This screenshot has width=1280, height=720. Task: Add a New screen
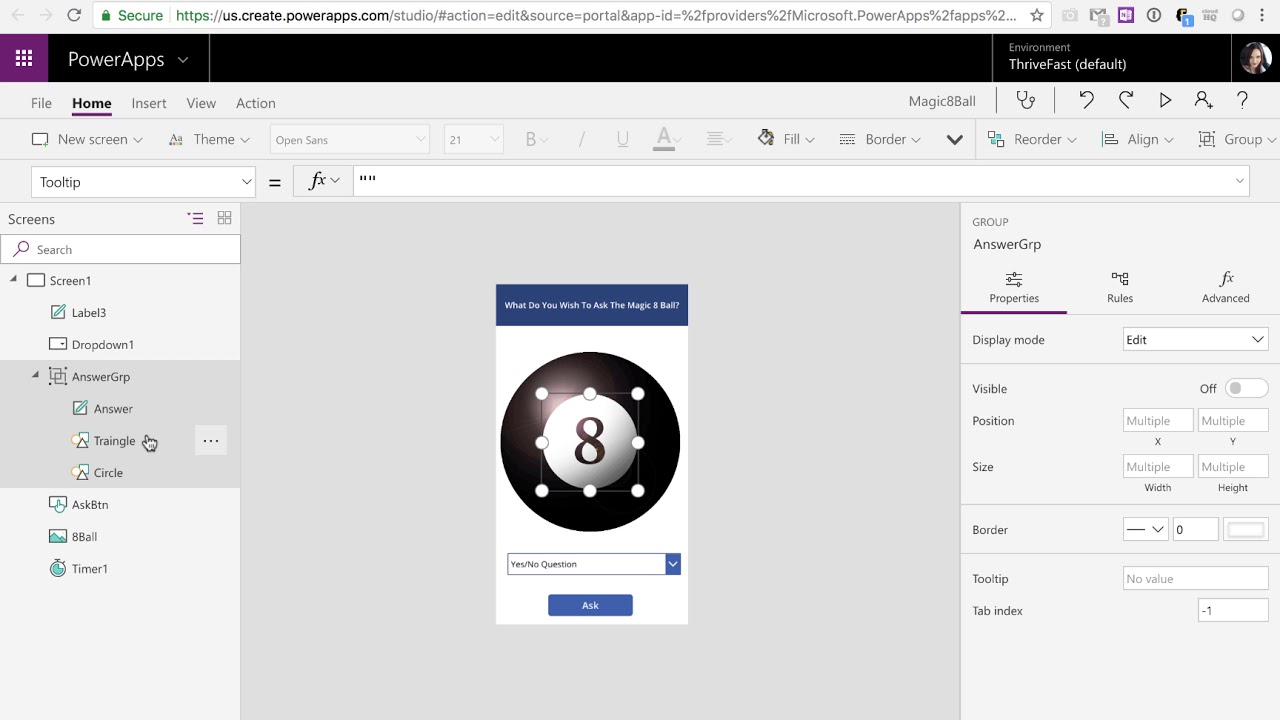click(x=87, y=139)
